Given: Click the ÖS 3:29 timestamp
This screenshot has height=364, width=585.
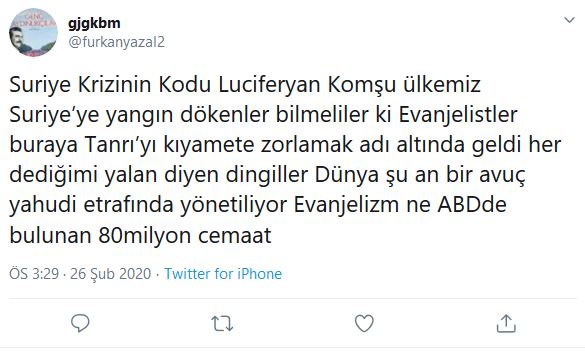Looking at the screenshot, I should (x=34, y=274).
